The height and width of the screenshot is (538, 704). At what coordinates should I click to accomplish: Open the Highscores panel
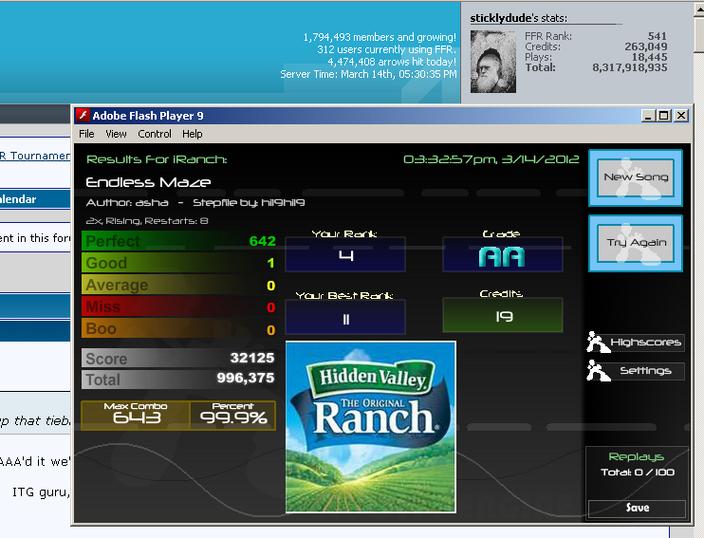[x=635, y=343]
